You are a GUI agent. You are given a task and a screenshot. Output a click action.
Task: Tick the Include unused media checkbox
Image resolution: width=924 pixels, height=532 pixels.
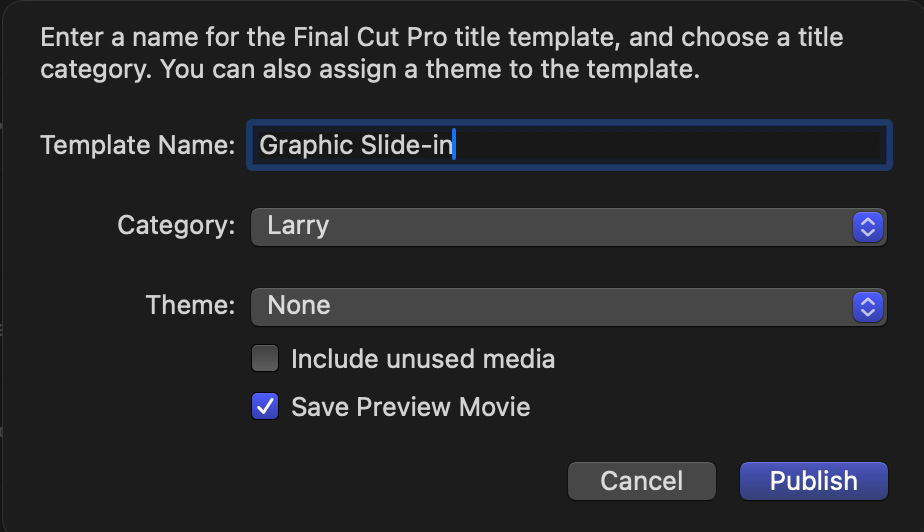[265, 358]
